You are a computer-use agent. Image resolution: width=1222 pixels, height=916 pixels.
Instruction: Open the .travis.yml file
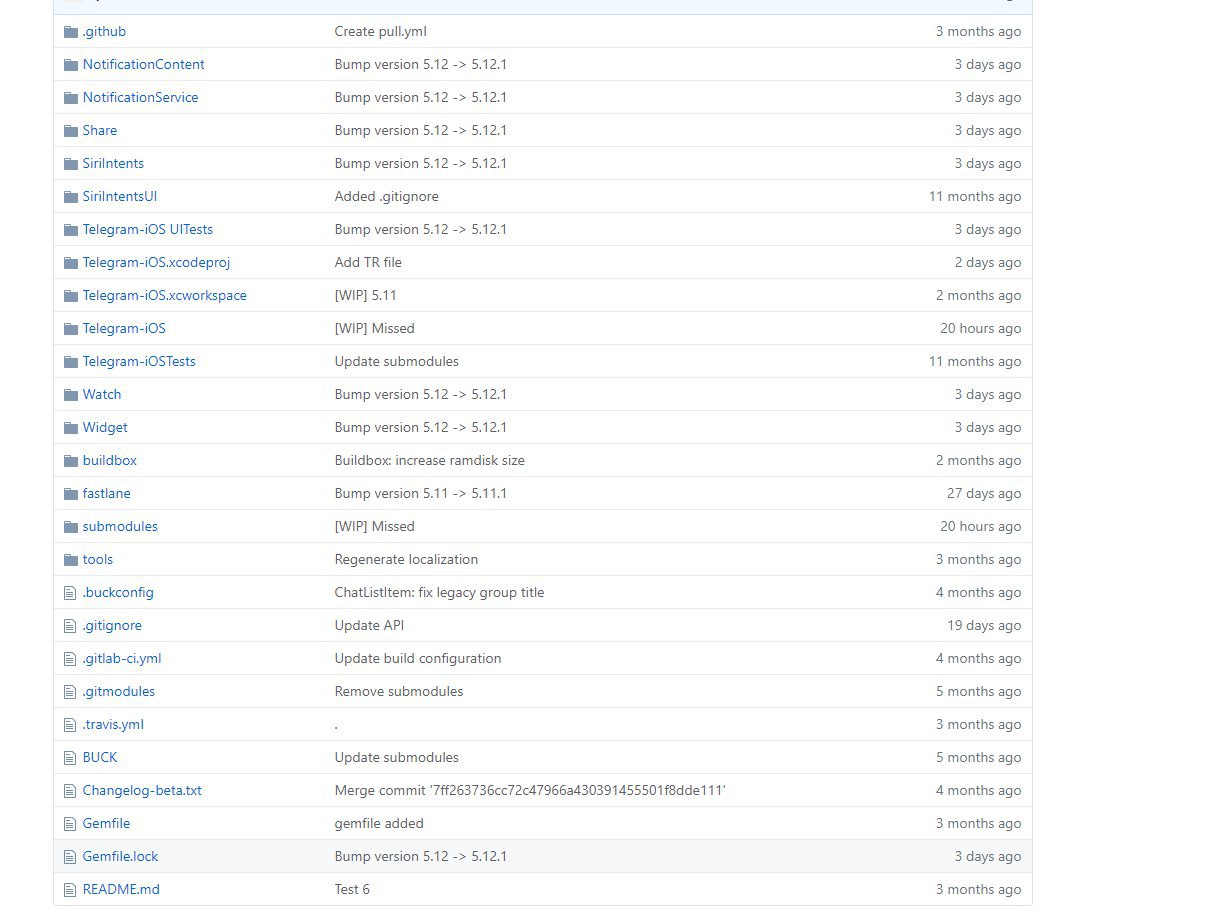pos(113,725)
